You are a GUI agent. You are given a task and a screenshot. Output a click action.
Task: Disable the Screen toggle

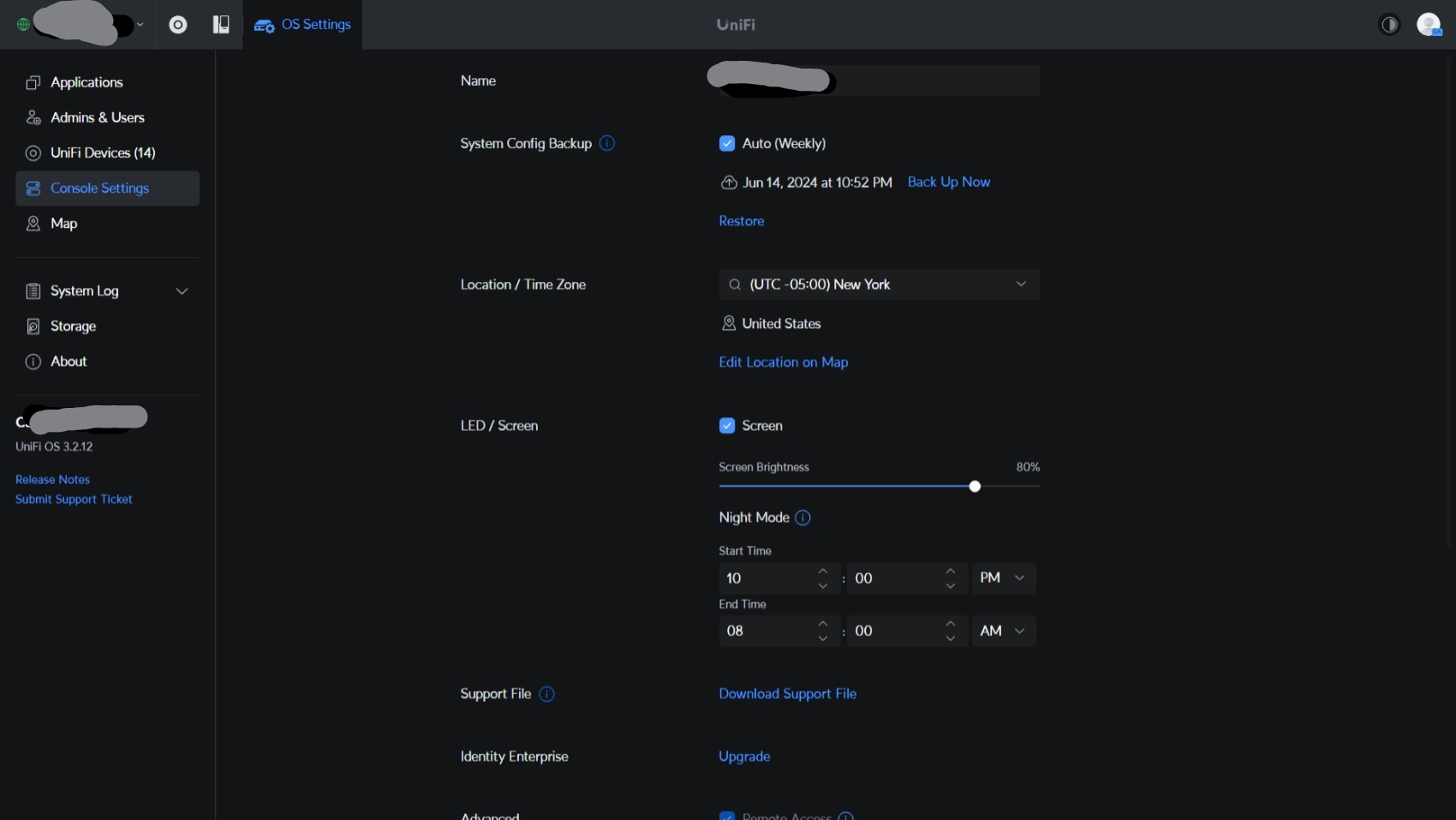[x=727, y=426]
